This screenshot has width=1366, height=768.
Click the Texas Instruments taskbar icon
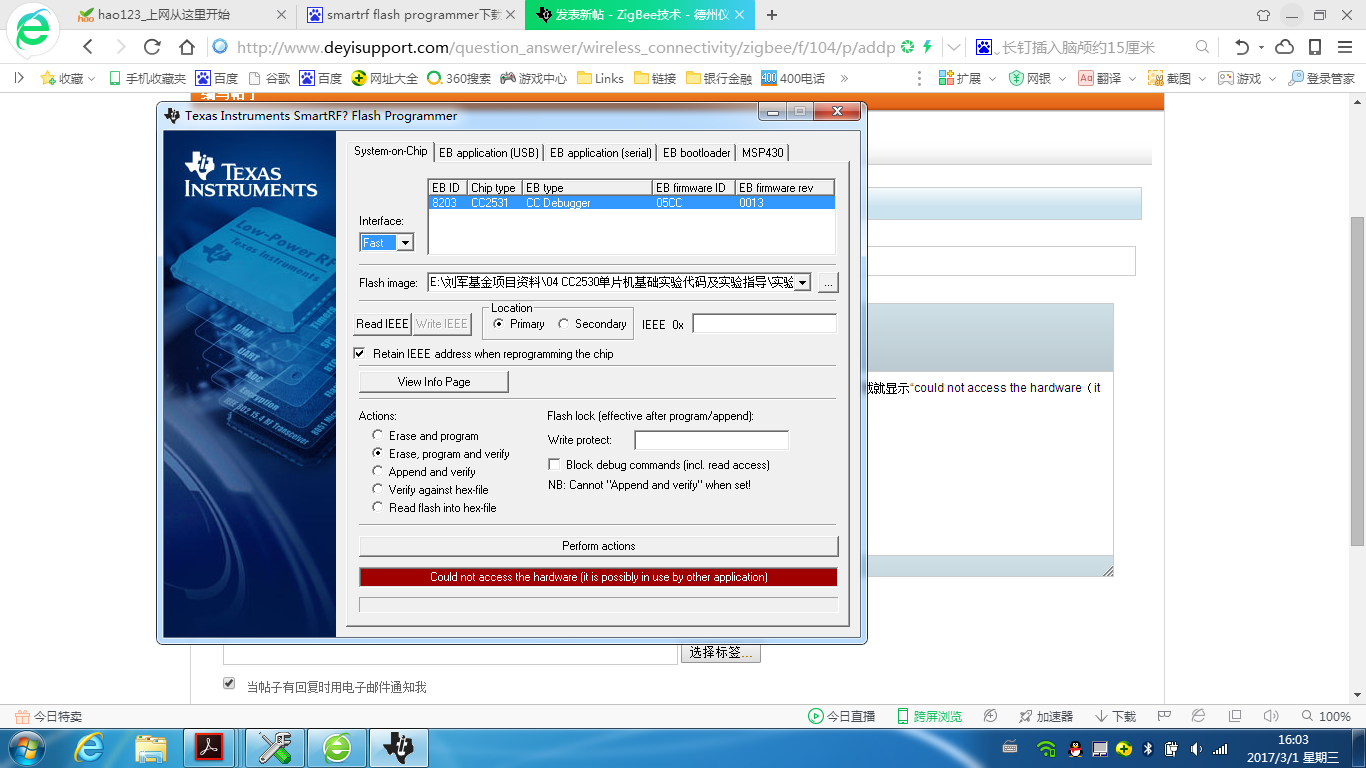[x=399, y=747]
